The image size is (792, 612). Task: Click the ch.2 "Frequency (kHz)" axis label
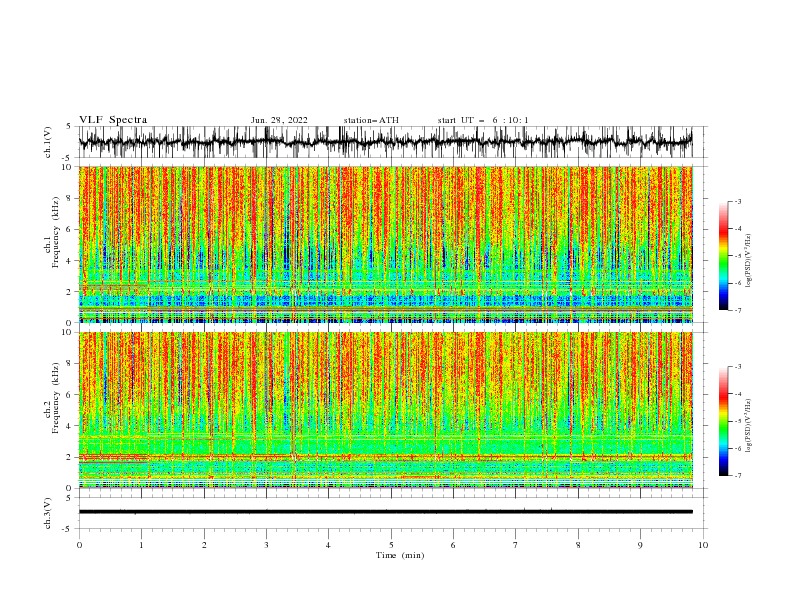click(56, 398)
